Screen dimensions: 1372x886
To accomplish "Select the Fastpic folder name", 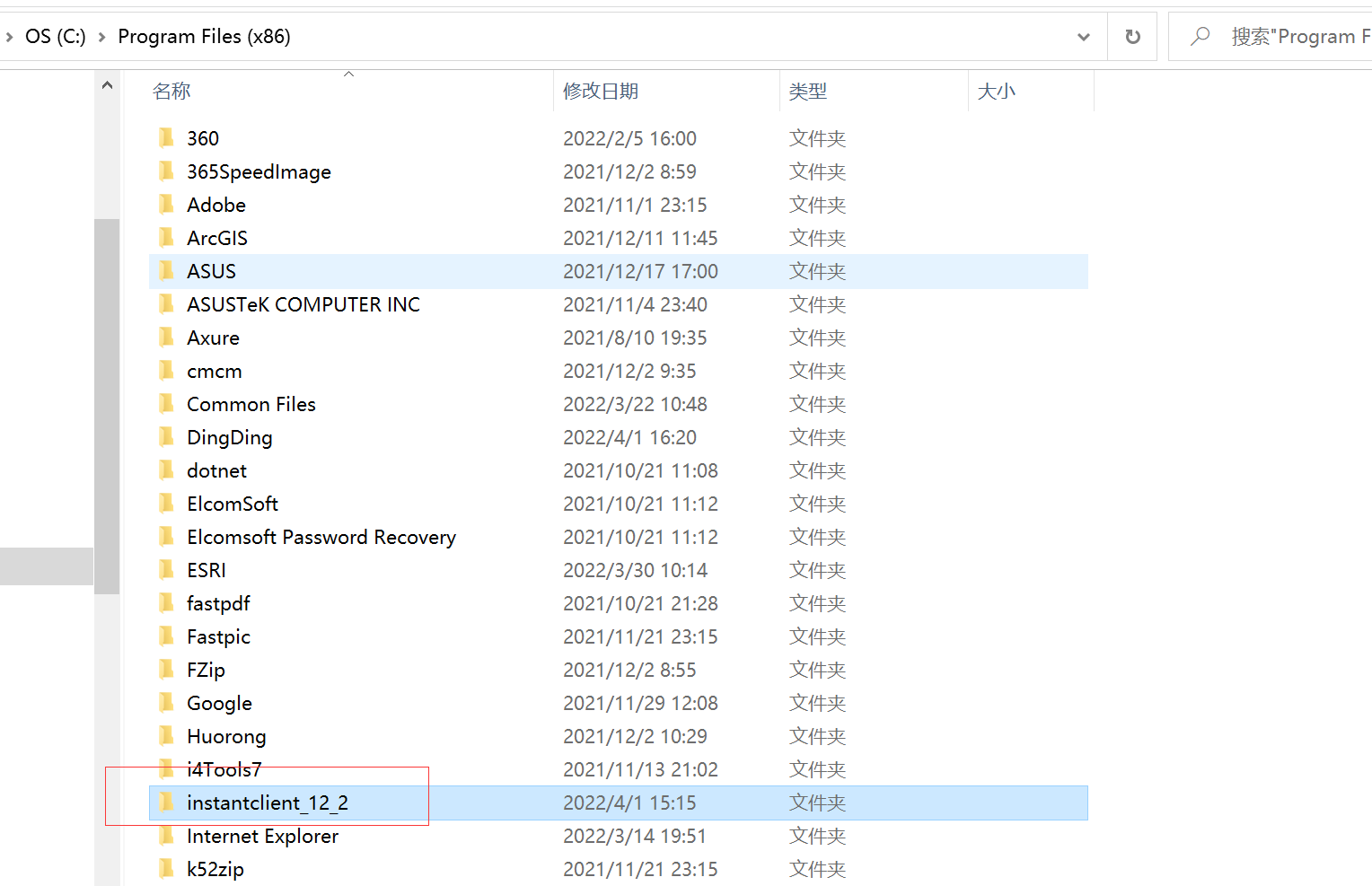I will point(219,636).
